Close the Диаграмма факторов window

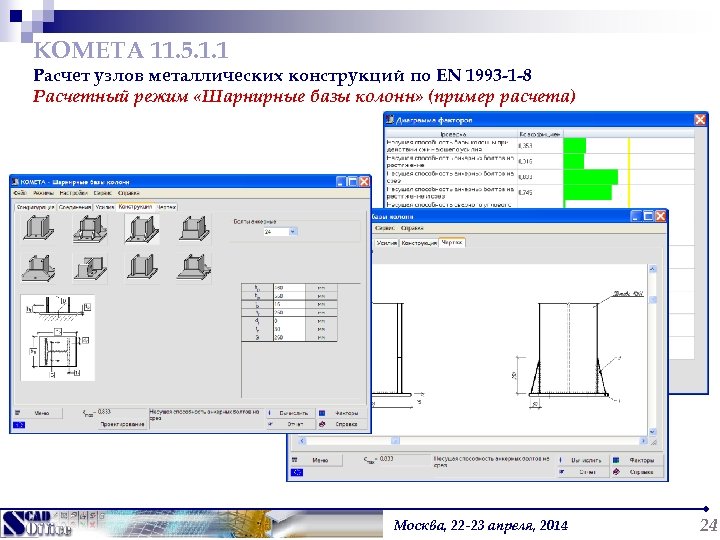(x=700, y=120)
